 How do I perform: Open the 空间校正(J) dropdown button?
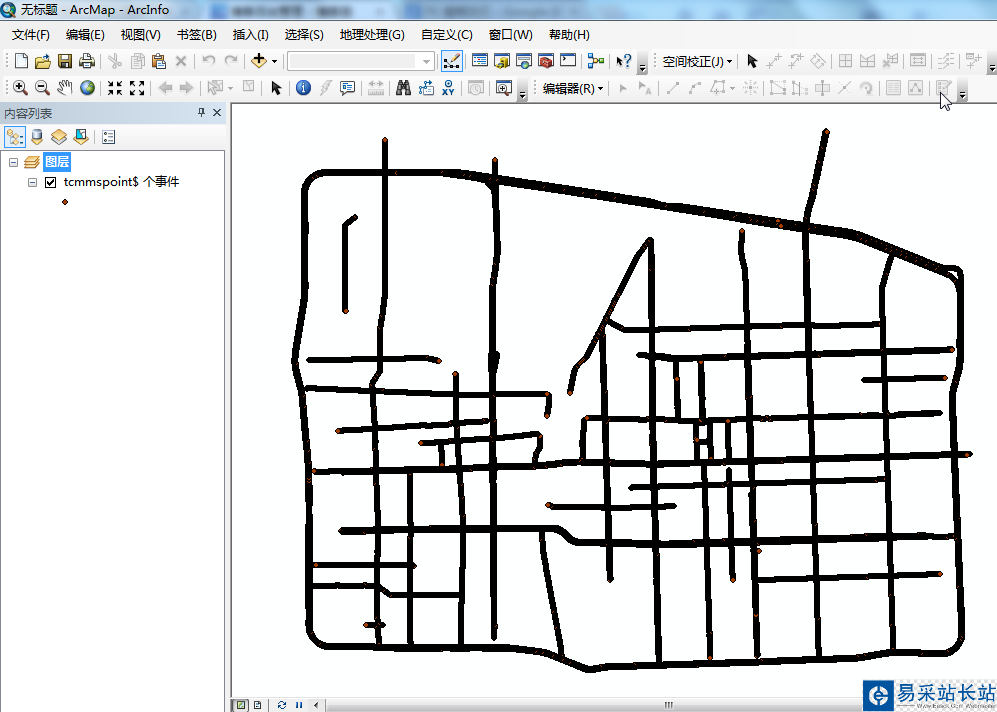[697, 62]
